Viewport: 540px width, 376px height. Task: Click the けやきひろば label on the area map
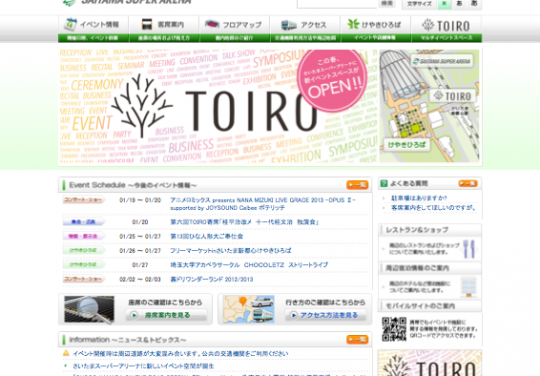pyautogui.click(x=406, y=145)
